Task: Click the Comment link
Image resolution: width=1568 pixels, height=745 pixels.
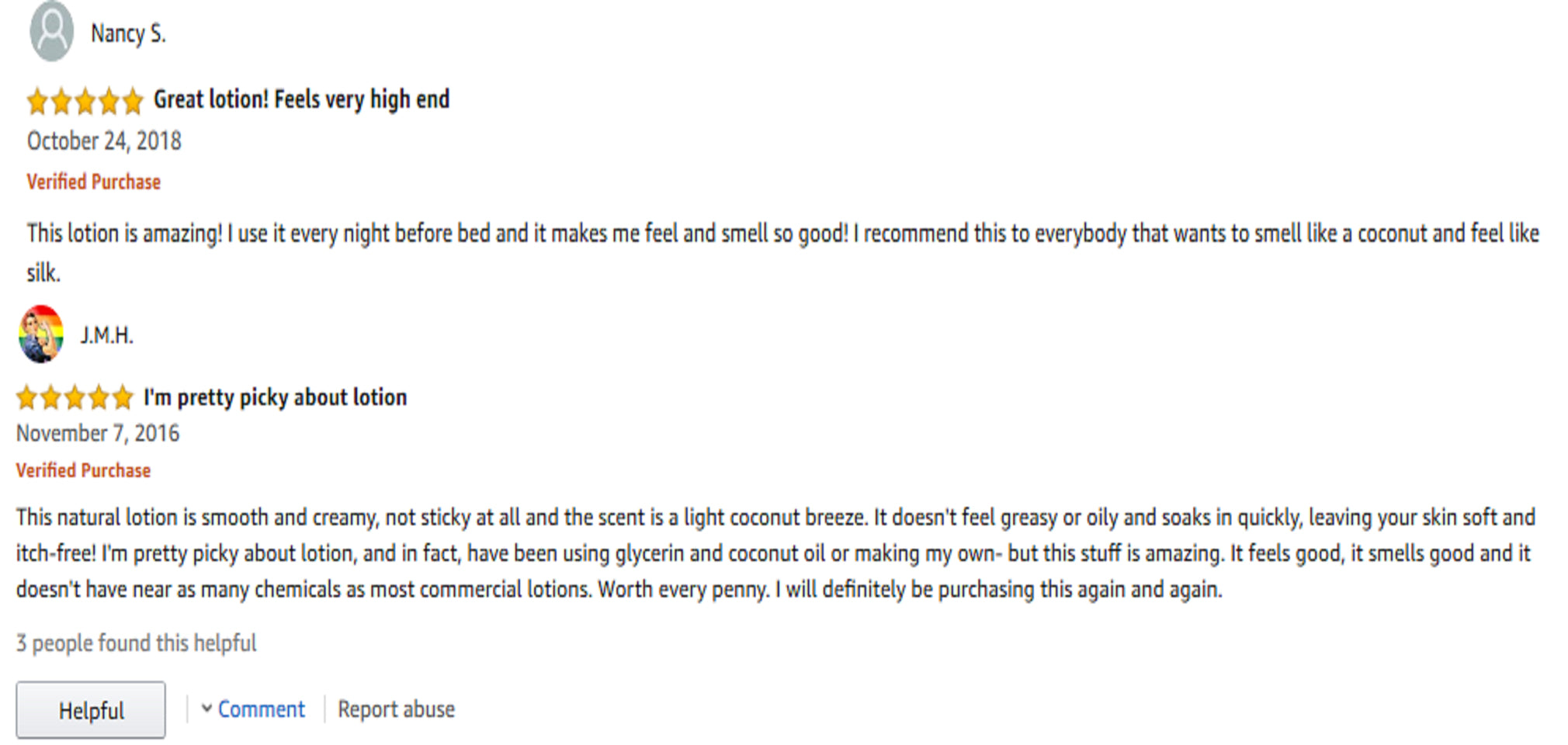Action: [262, 709]
